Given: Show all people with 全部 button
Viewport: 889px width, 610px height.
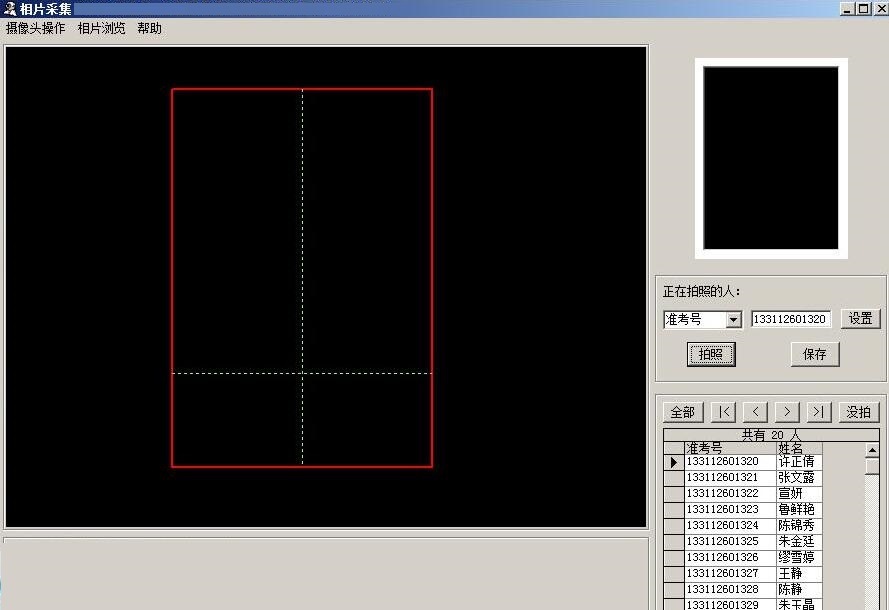Looking at the screenshot, I should click(x=683, y=412).
